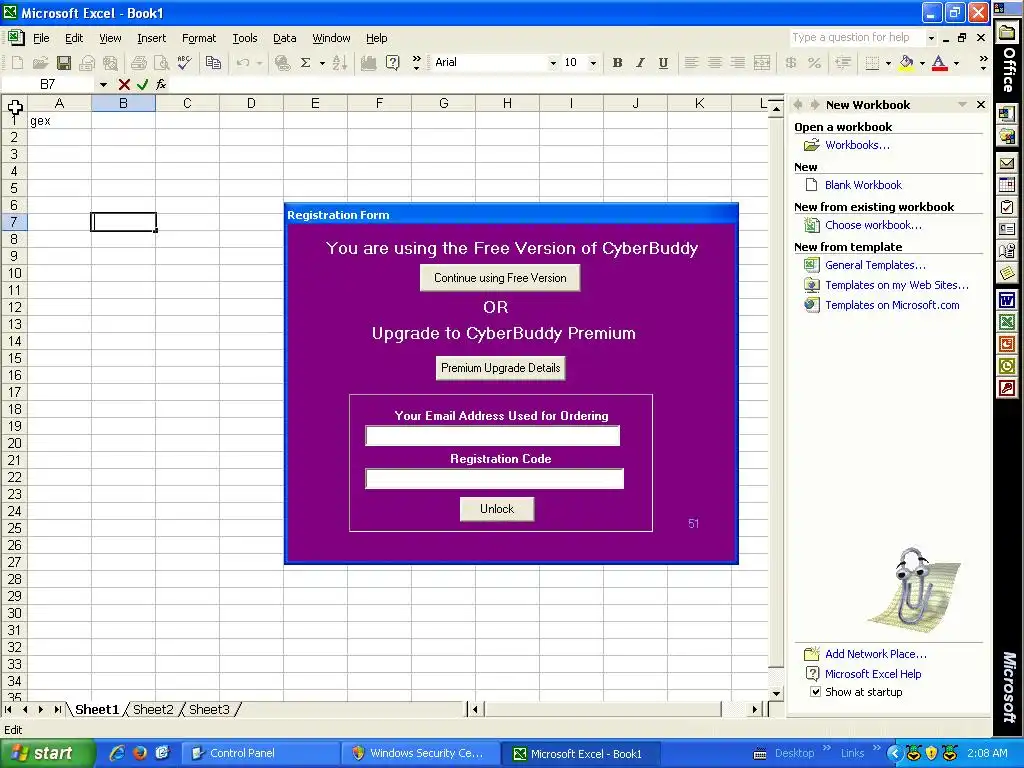Open the Arial font name dropdown
Image resolution: width=1024 pixels, height=768 pixels.
(552, 63)
